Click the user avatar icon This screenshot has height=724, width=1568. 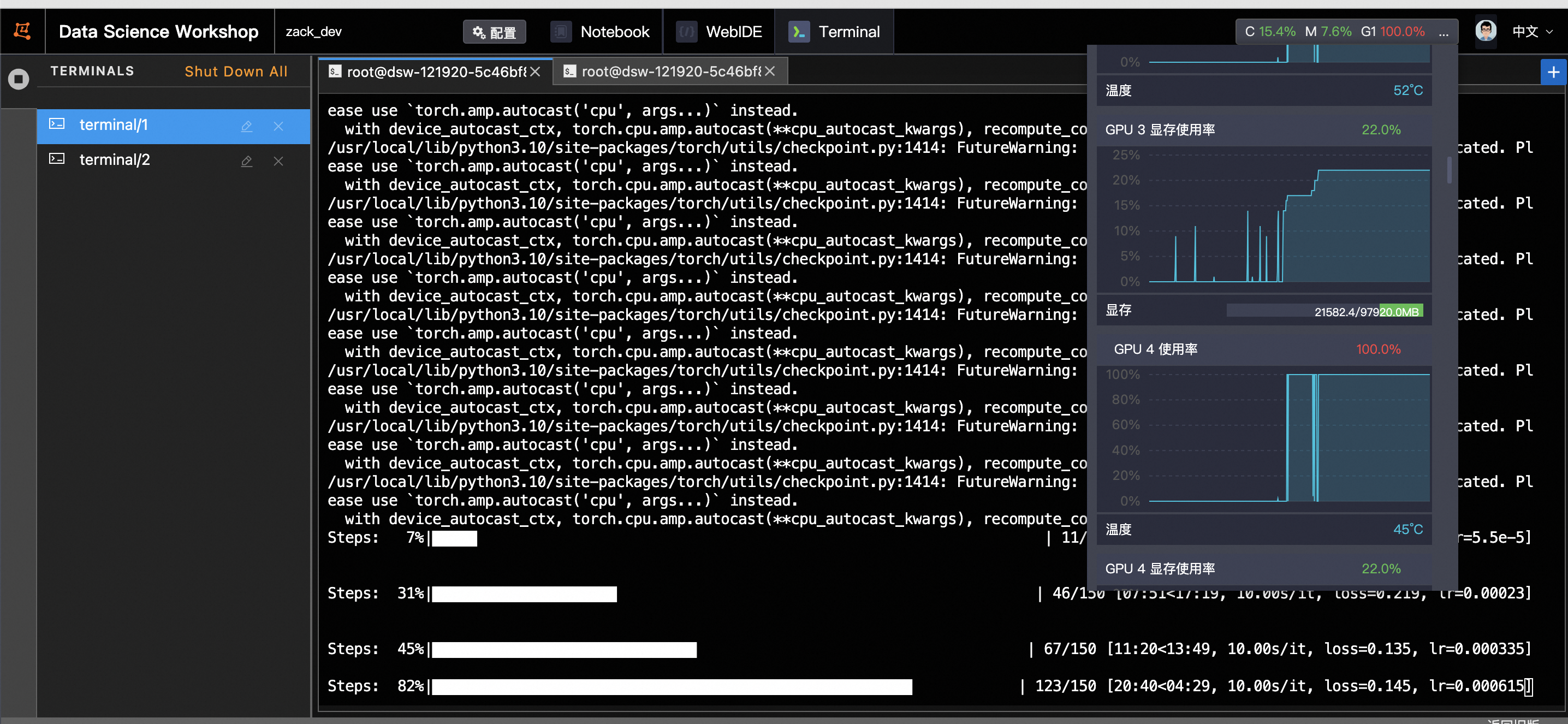coord(1485,31)
